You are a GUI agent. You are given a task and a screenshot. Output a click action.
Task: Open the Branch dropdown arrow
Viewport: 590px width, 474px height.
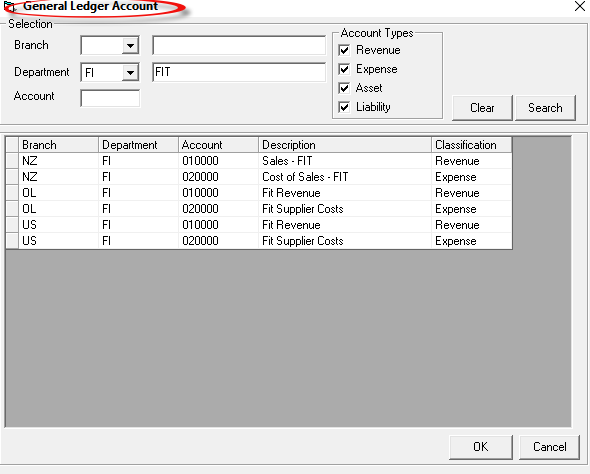tap(130, 46)
